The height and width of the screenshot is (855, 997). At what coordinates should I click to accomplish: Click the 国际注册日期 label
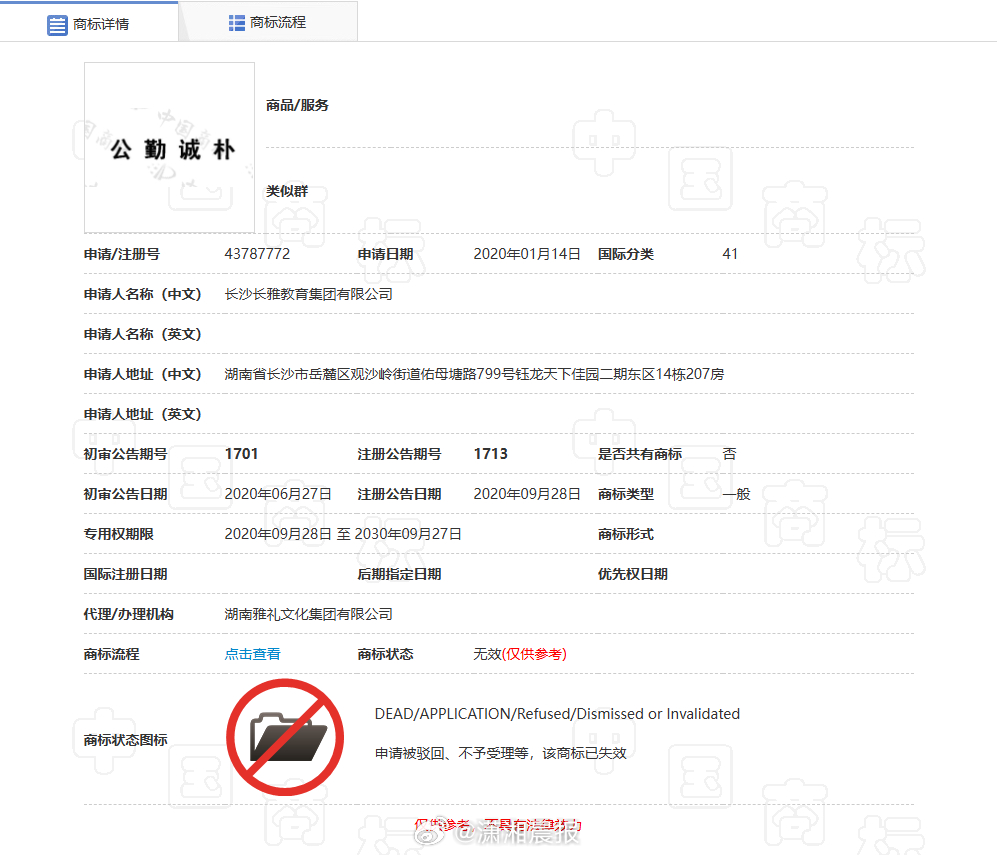pos(125,574)
